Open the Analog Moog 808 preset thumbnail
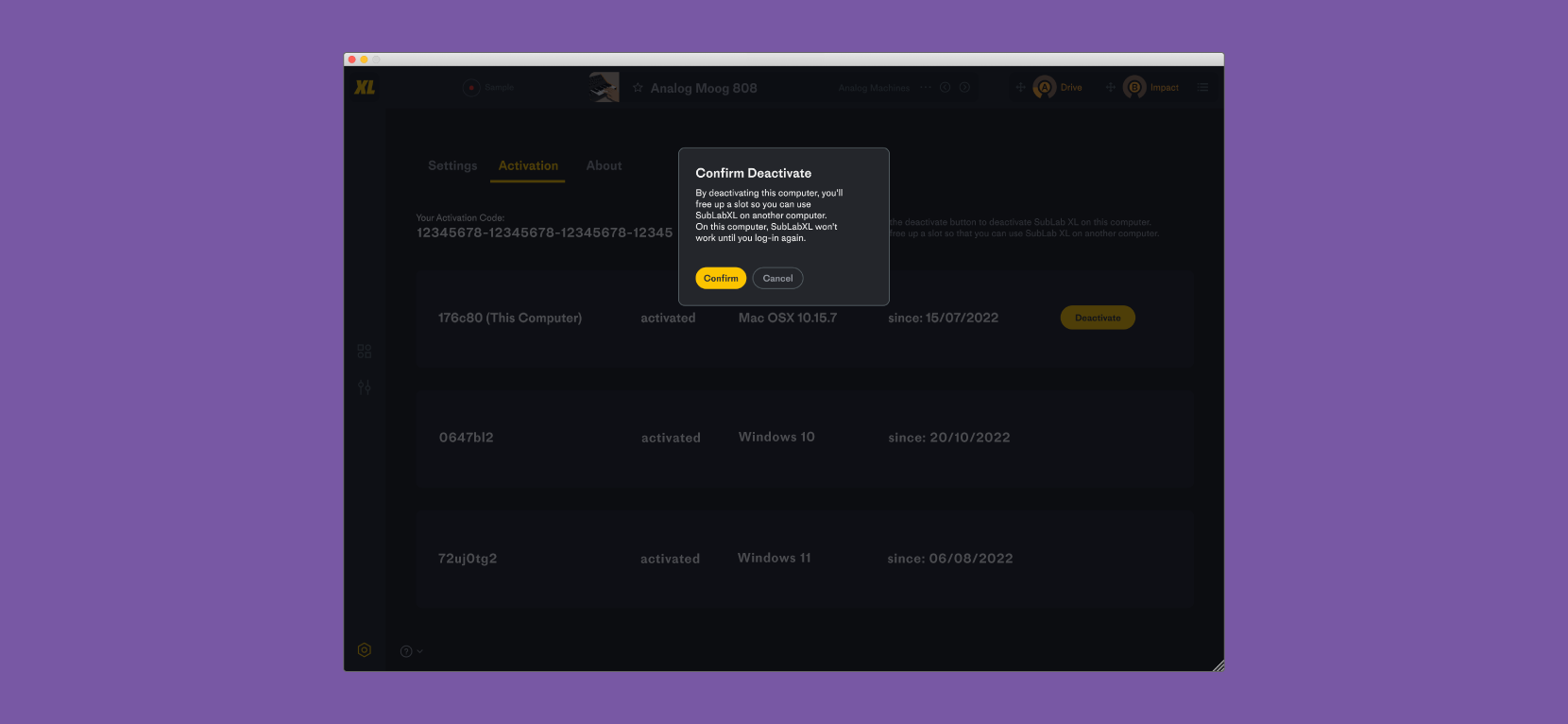1568x724 pixels. [605, 87]
